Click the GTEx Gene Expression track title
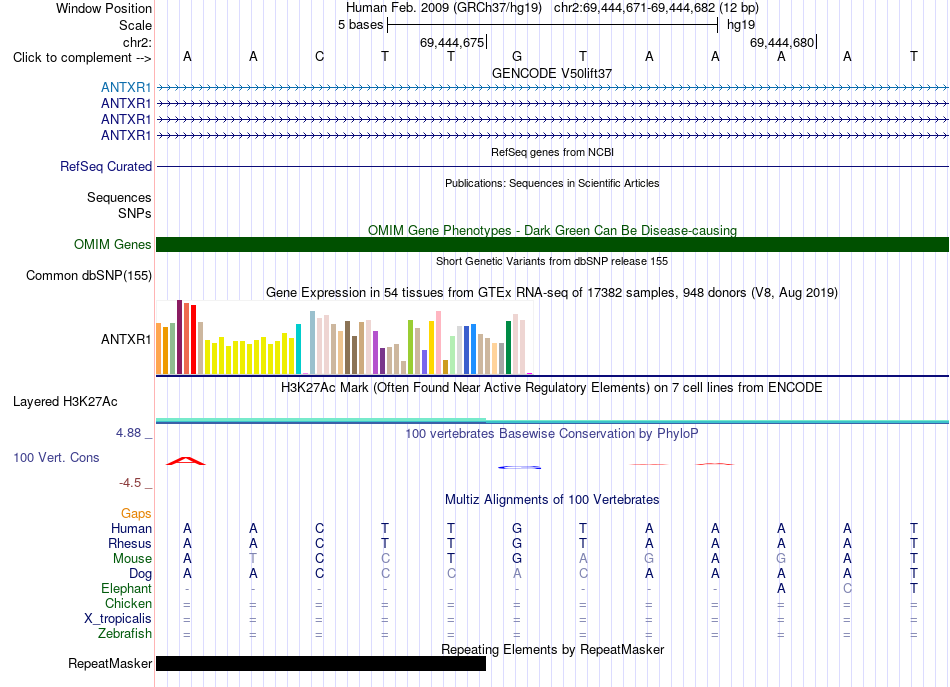Viewport: 950px width, 687px height. pyautogui.click(x=552, y=293)
